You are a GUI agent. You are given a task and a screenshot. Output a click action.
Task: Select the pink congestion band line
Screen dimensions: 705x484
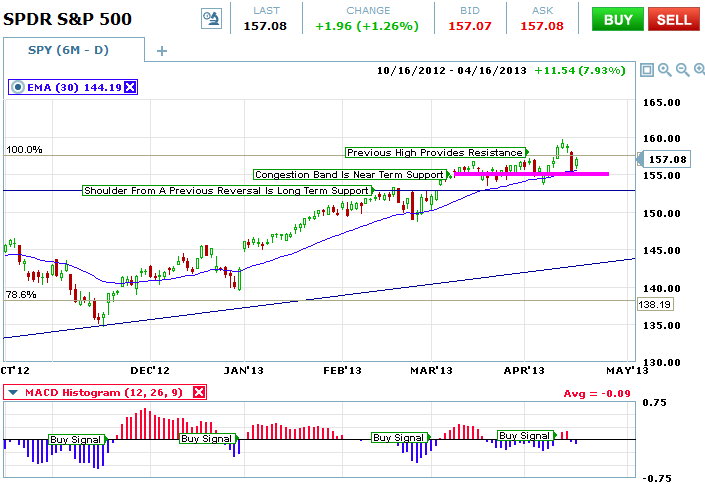531,174
